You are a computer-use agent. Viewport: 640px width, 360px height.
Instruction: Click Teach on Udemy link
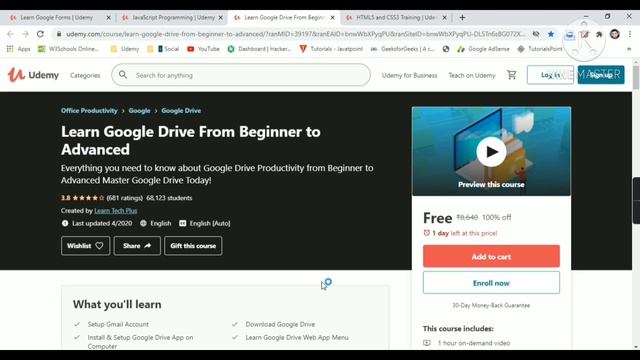(x=472, y=76)
